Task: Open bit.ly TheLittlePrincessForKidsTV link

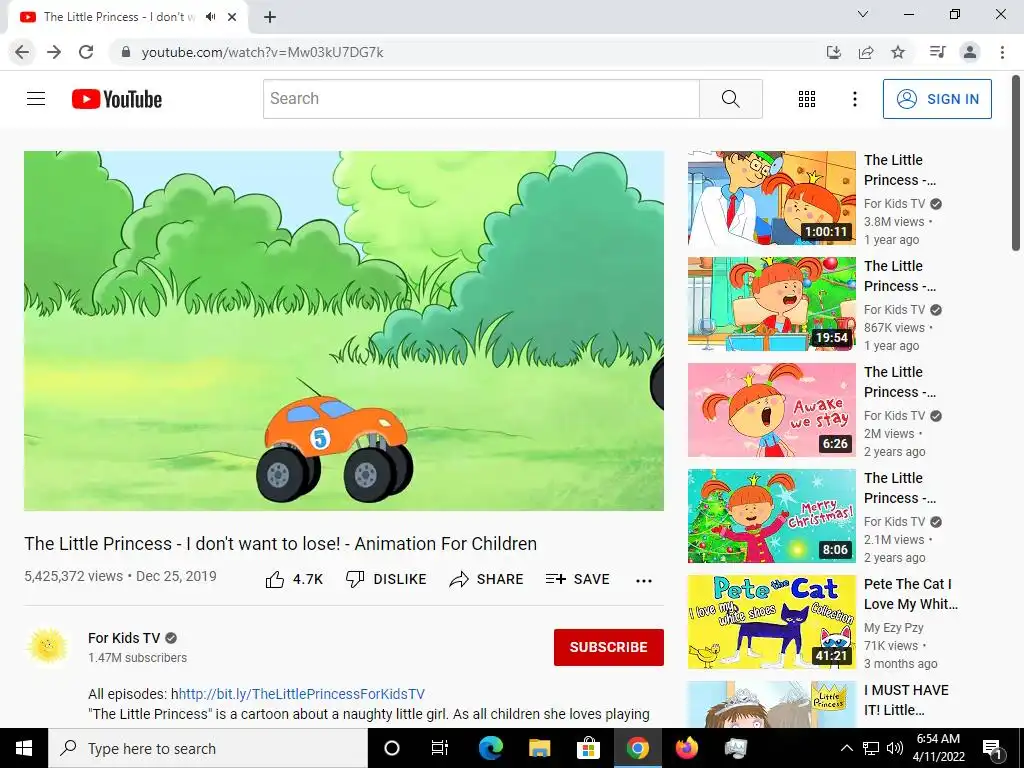Action: 302,694
